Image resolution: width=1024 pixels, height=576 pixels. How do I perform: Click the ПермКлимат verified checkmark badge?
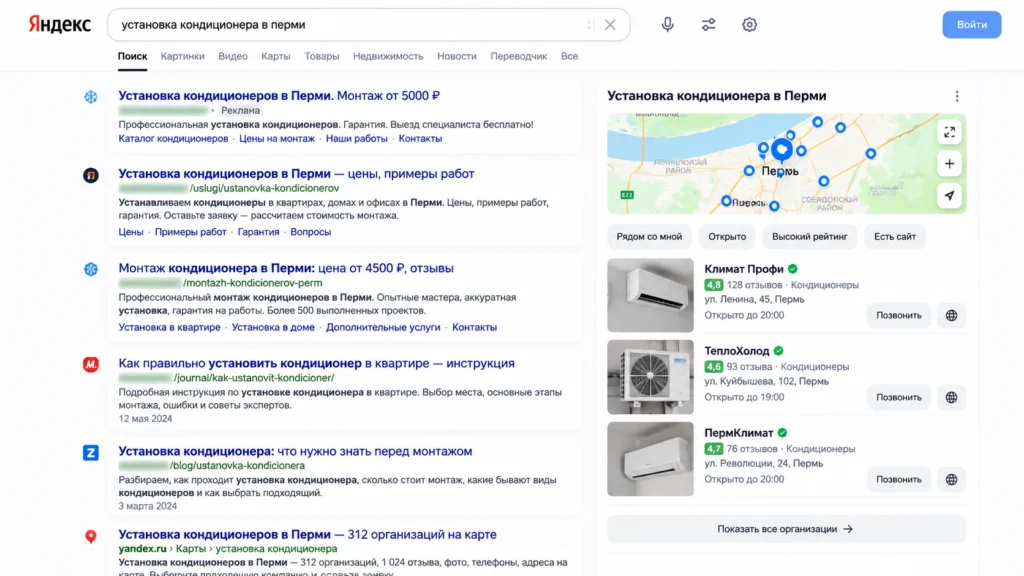pyautogui.click(x=782, y=433)
